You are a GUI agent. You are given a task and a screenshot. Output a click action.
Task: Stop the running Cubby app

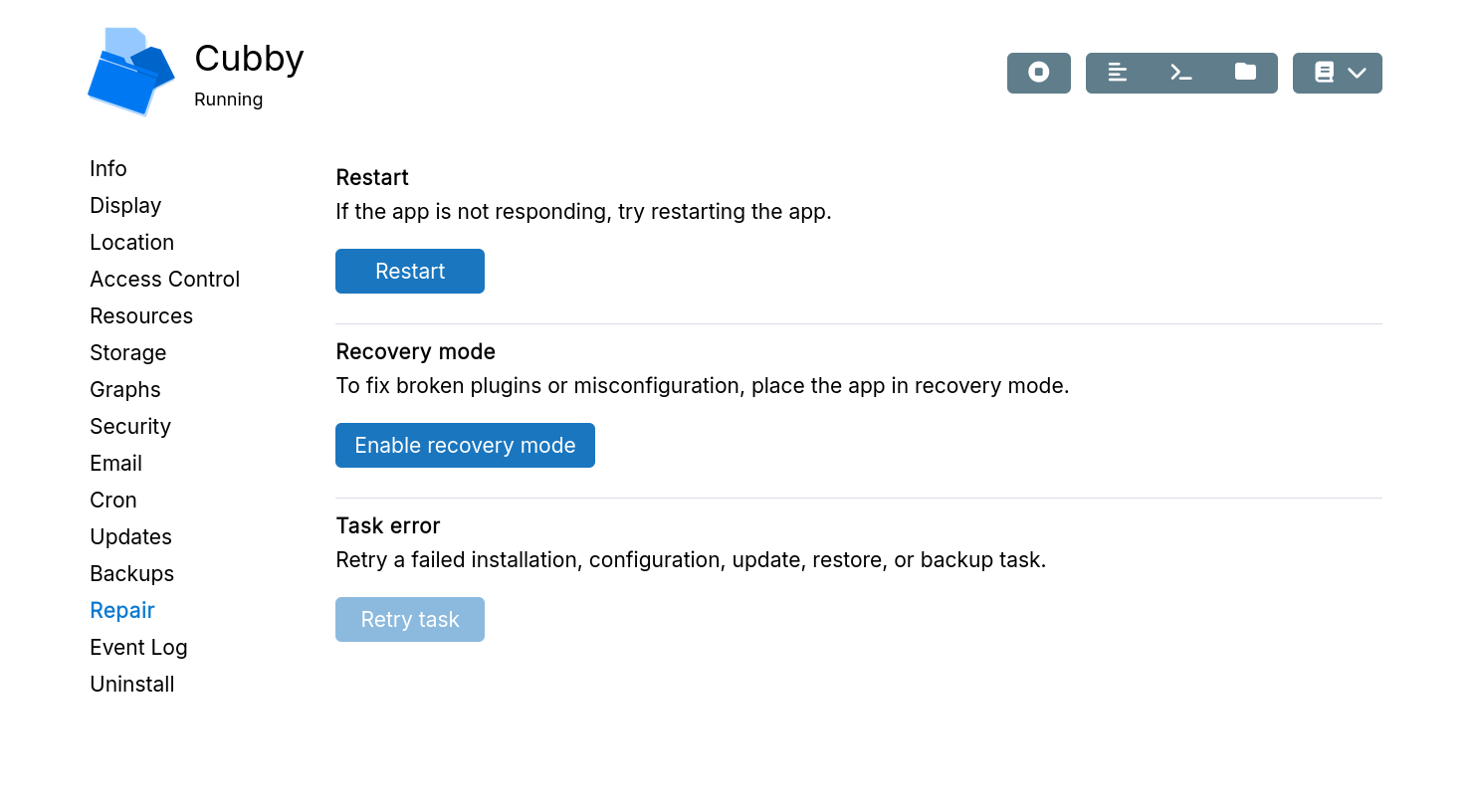coord(1038,73)
